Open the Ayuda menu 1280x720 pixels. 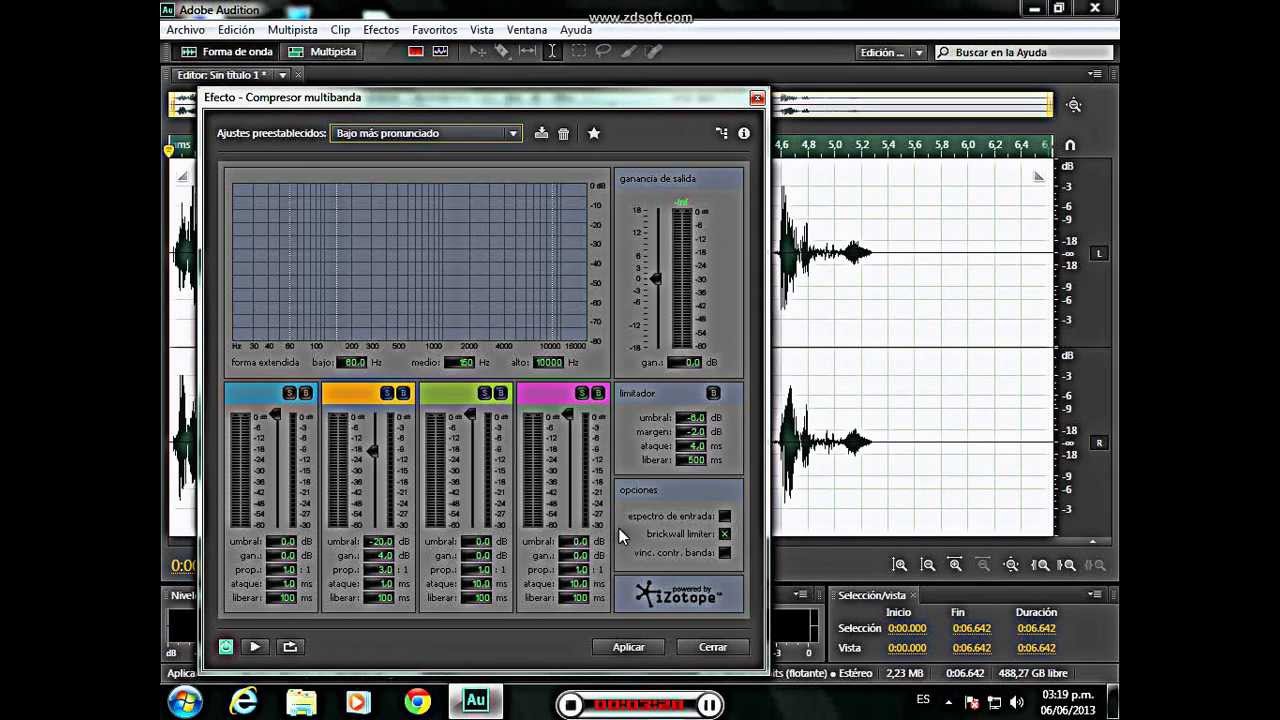[576, 30]
